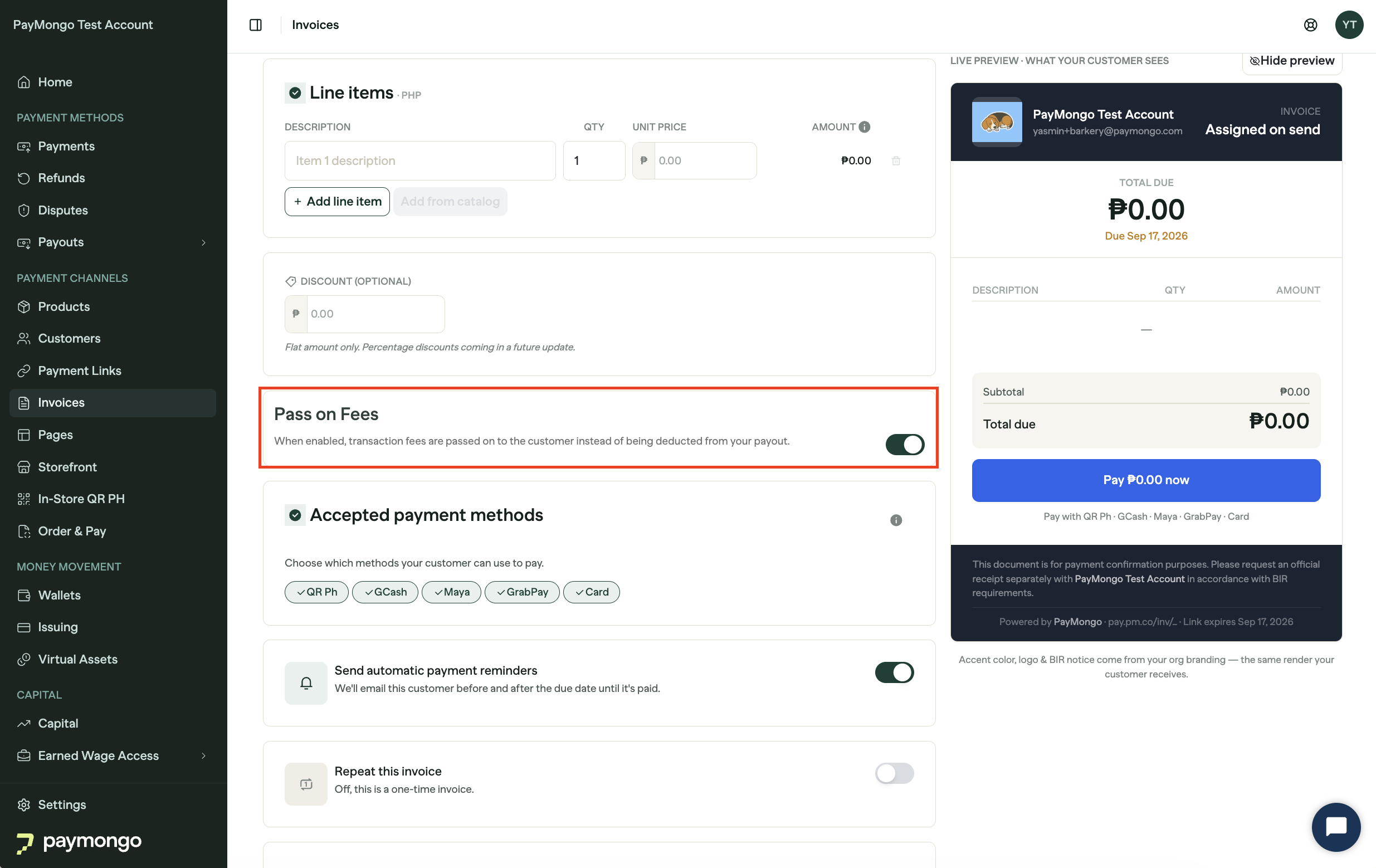Click the PayMongo link in preview footer
Viewport: 1376px width, 868px height.
(1077, 622)
